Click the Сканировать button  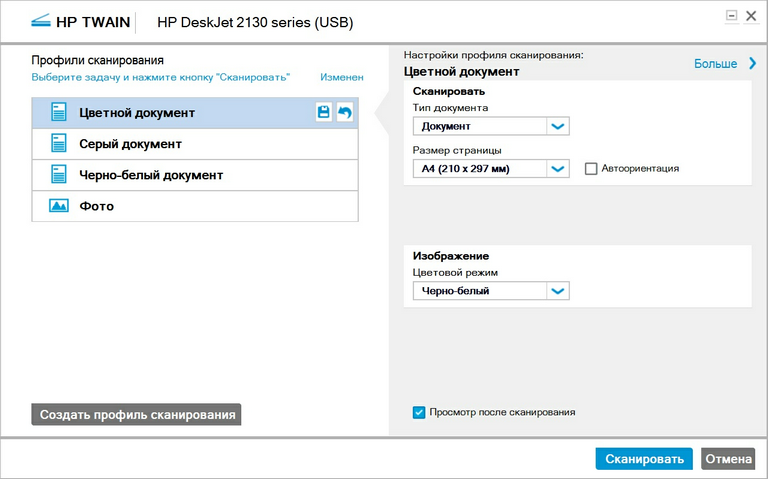(644, 459)
